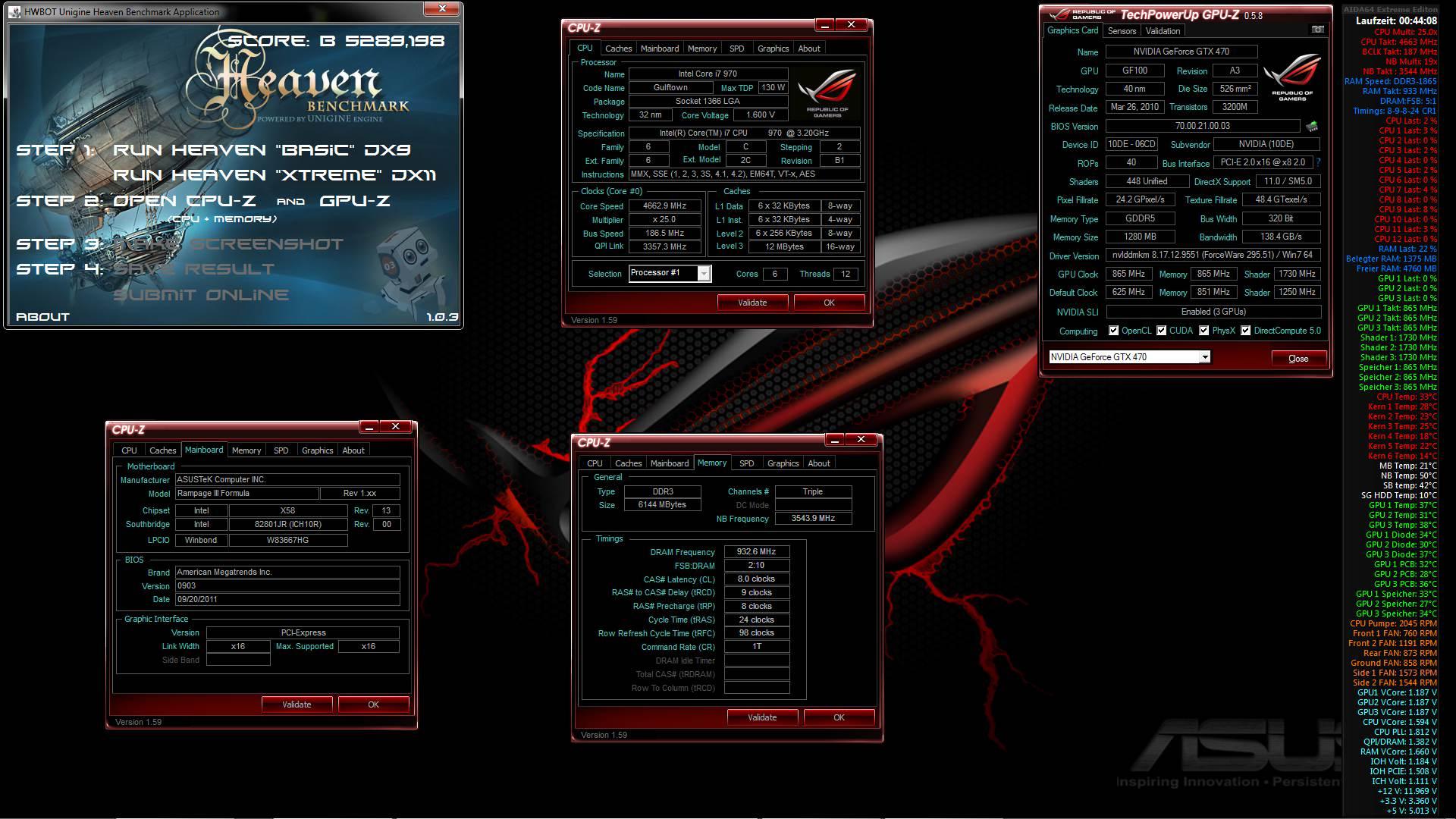Toggle the DirectCompute 5.0 checkbox
The height and width of the screenshot is (819, 1456).
coord(1245,331)
